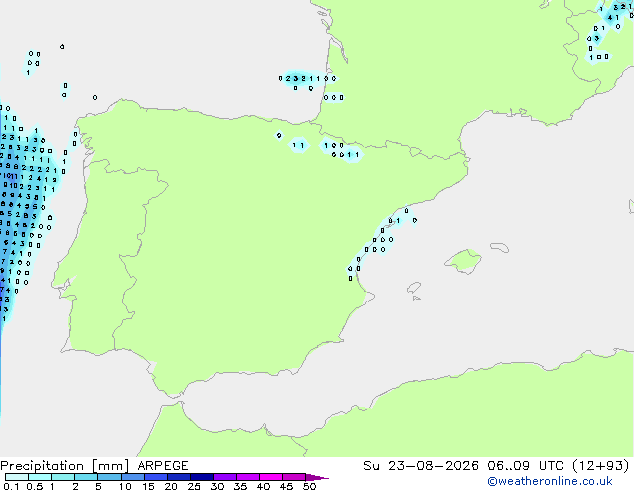Click the arrow tip beyond 50 mm on legend
The image size is (634, 490).
[x=317, y=477]
